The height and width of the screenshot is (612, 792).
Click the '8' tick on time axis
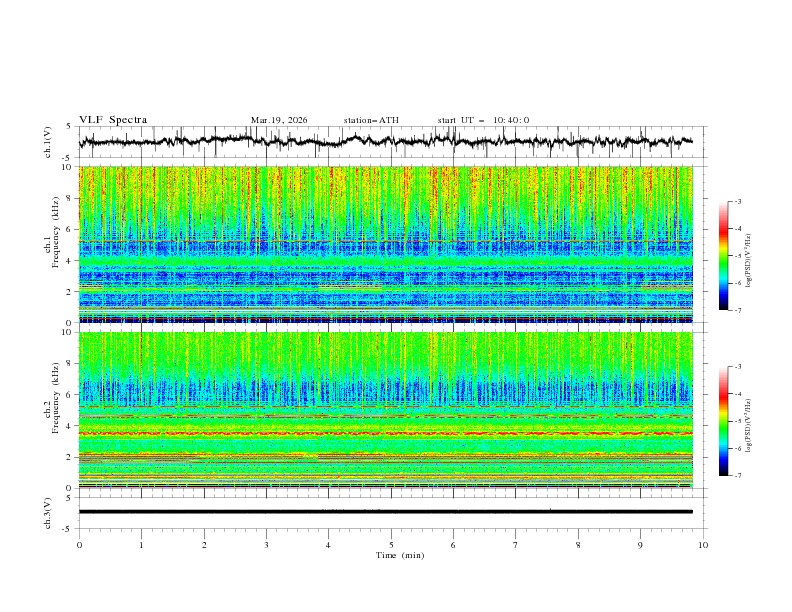click(578, 545)
